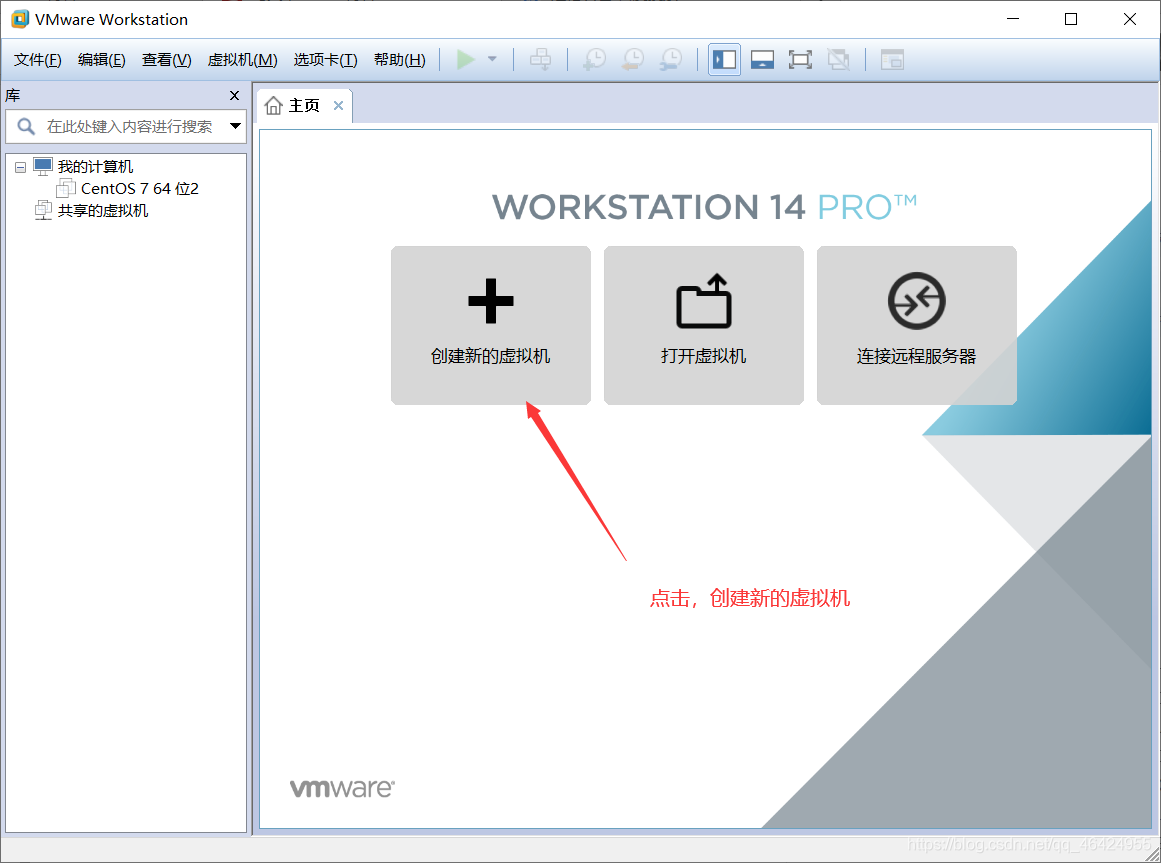This screenshot has height=863, width=1161.
Task: Click the revert to snapshot toolbar icon
Action: coord(633,59)
